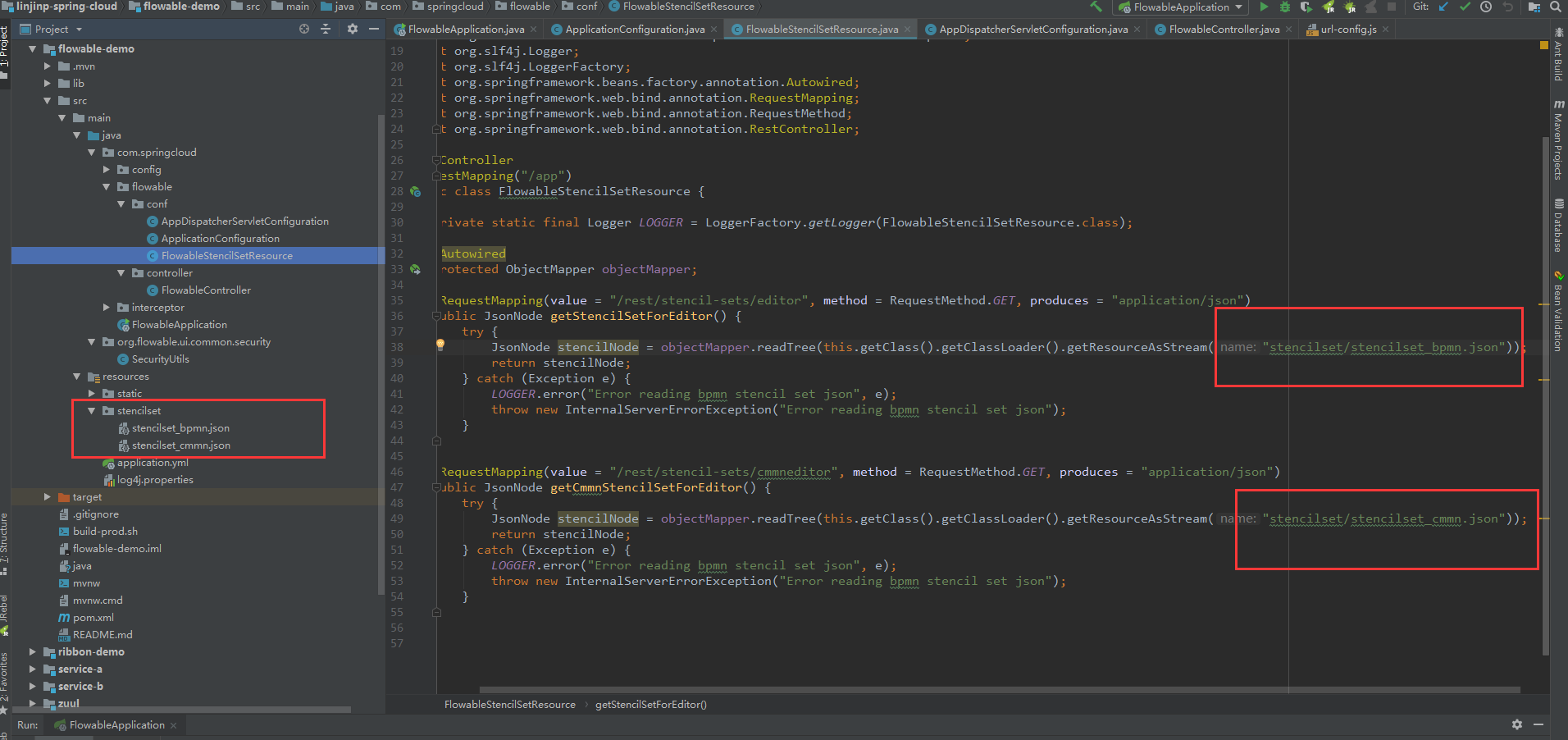This screenshot has height=740, width=1568.
Task: Run with JRebel rocket icon
Action: tap(1329, 7)
